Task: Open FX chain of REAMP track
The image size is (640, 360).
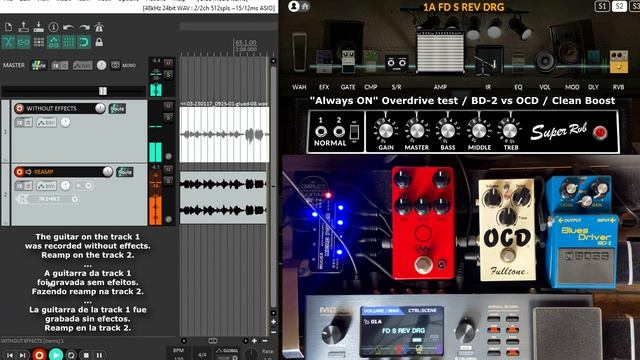Action: pyautogui.click(x=24, y=186)
